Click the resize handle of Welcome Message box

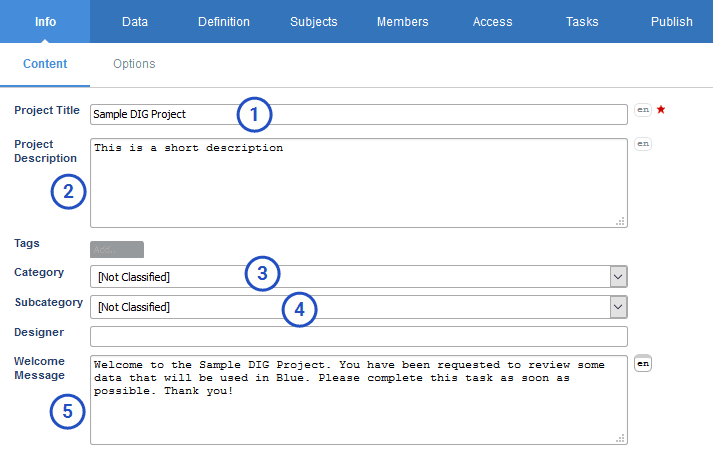coord(620,438)
